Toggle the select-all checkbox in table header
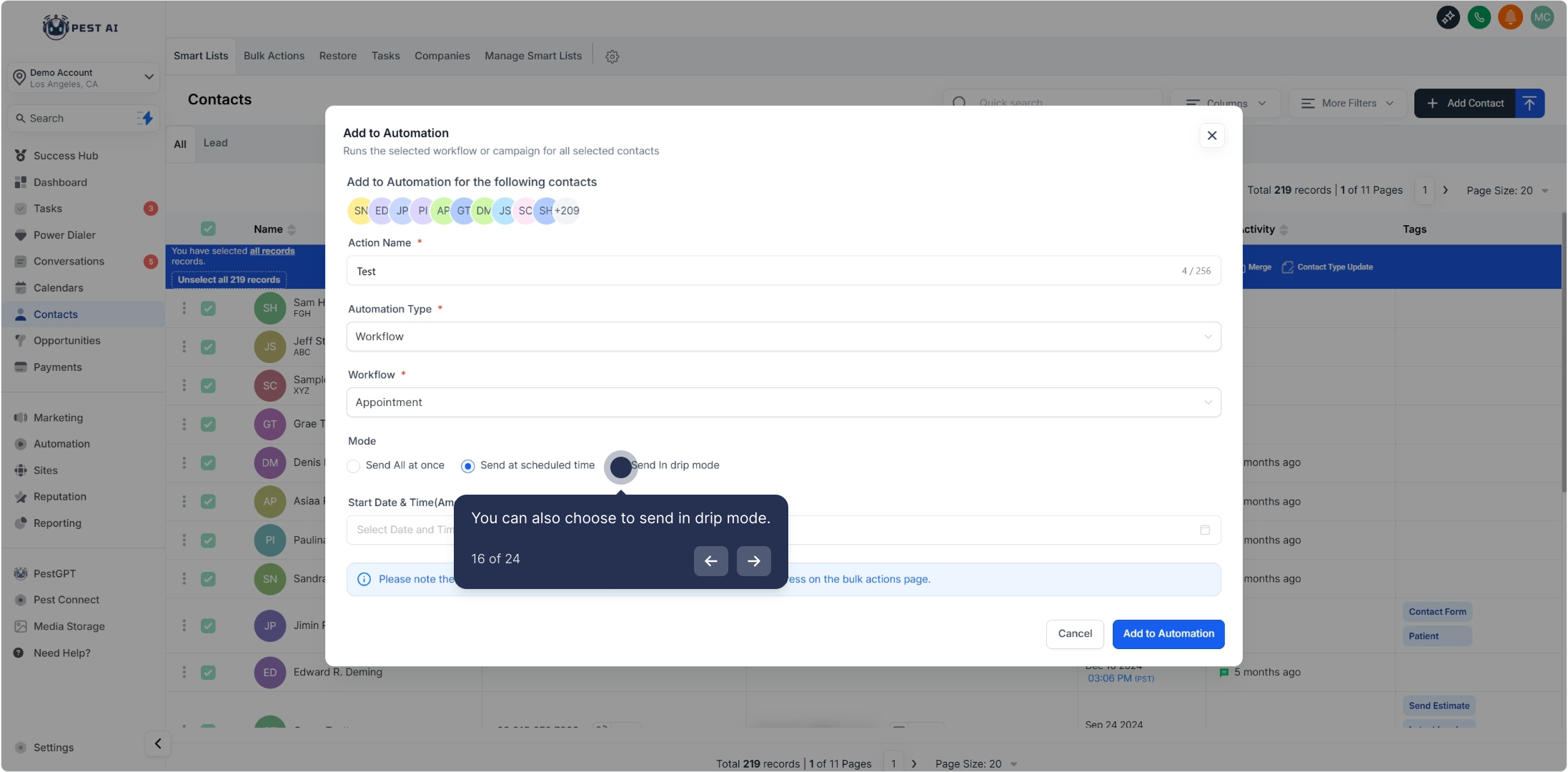Screen dimensions: 1568x772 pyautogui.click(x=208, y=229)
